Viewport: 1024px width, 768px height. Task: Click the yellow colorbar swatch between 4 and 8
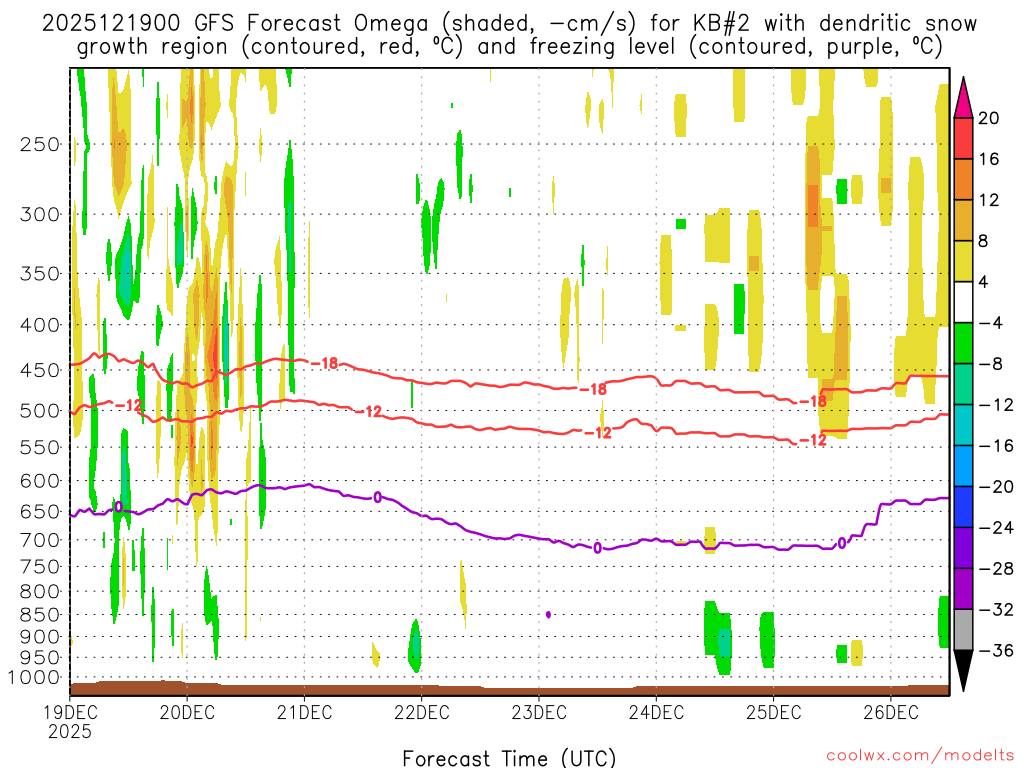(x=963, y=261)
